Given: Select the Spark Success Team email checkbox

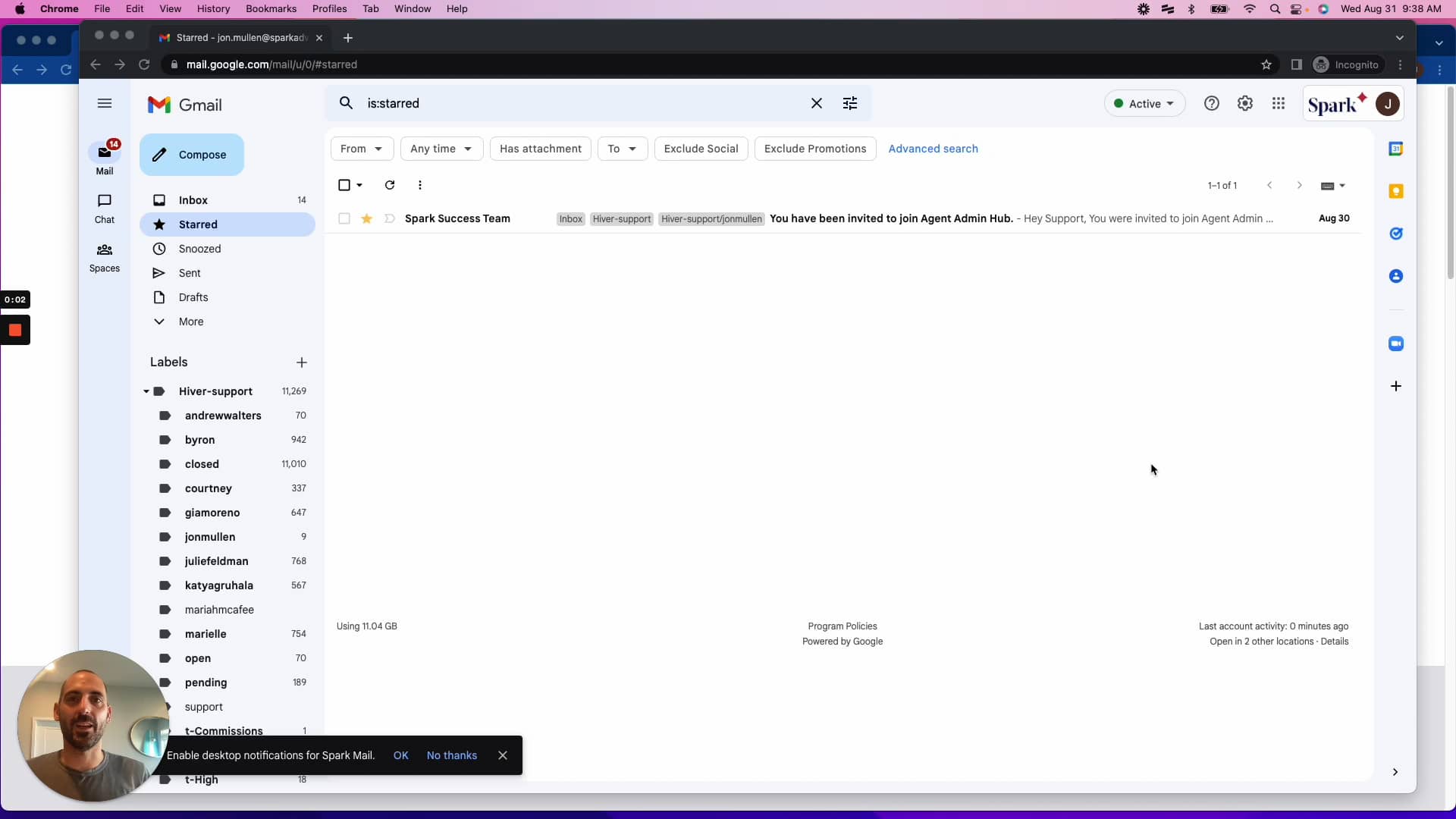Looking at the screenshot, I should coord(344,218).
